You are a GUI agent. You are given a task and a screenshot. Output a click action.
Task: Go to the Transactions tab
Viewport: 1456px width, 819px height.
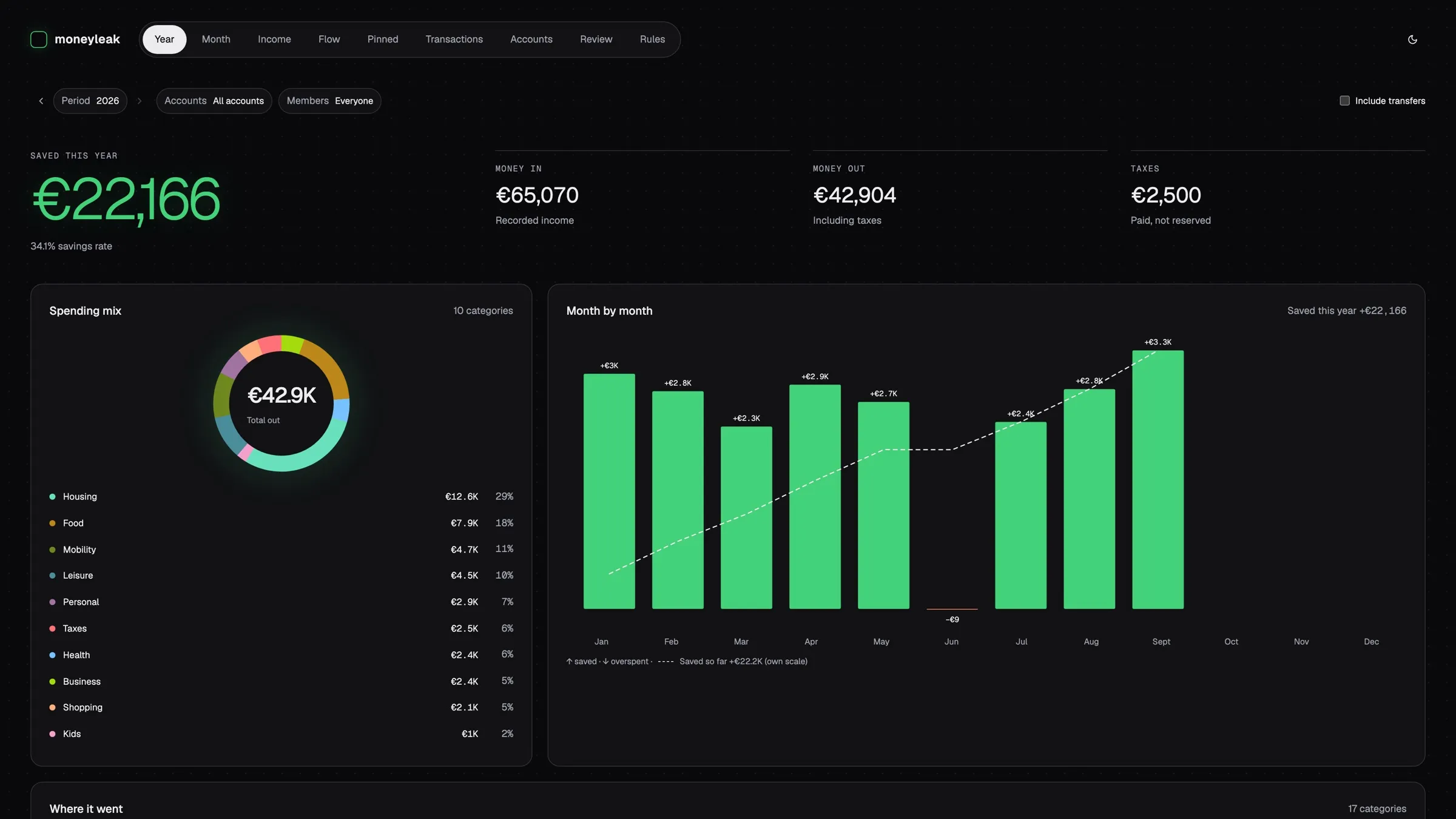[x=454, y=39]
